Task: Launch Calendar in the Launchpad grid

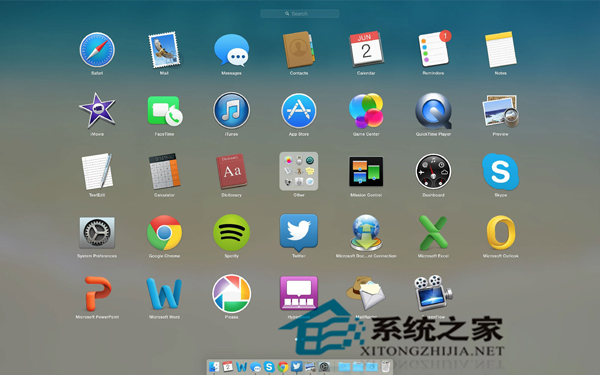Action: (x=366, y=49)
